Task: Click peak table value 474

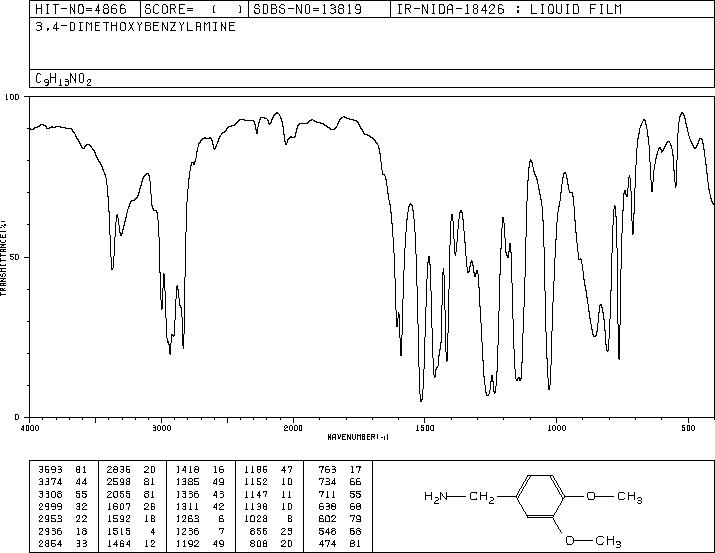Action: pyautogui.click(x=327, y=544)
